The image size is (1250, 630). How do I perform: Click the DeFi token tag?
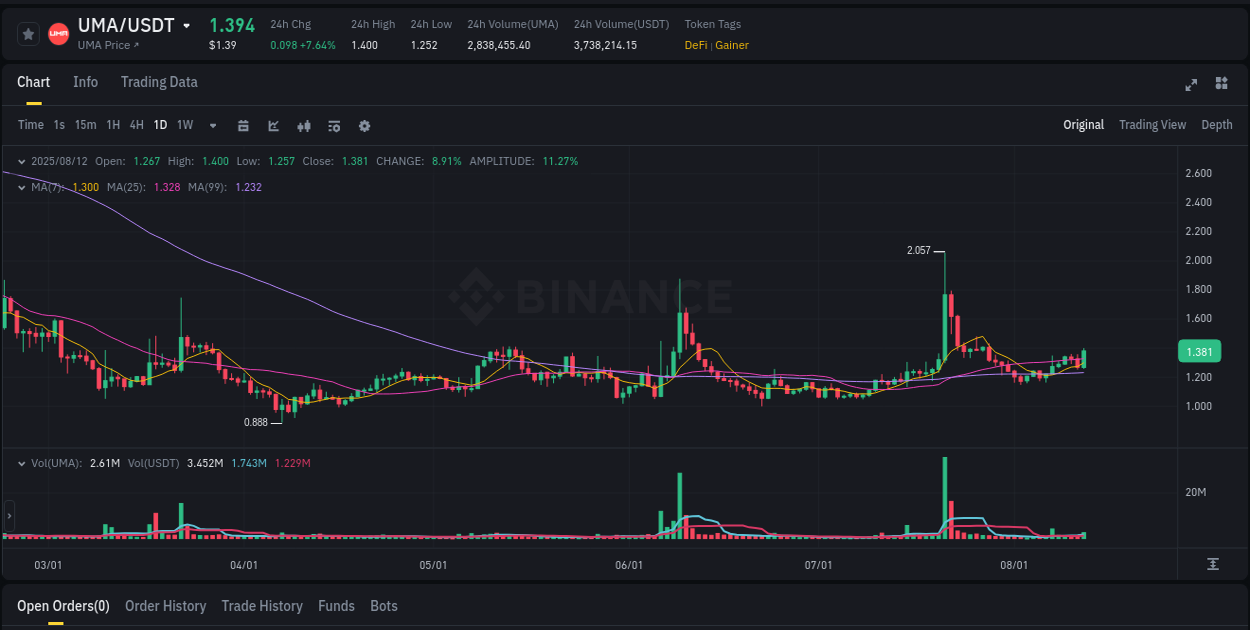[697, 45]
